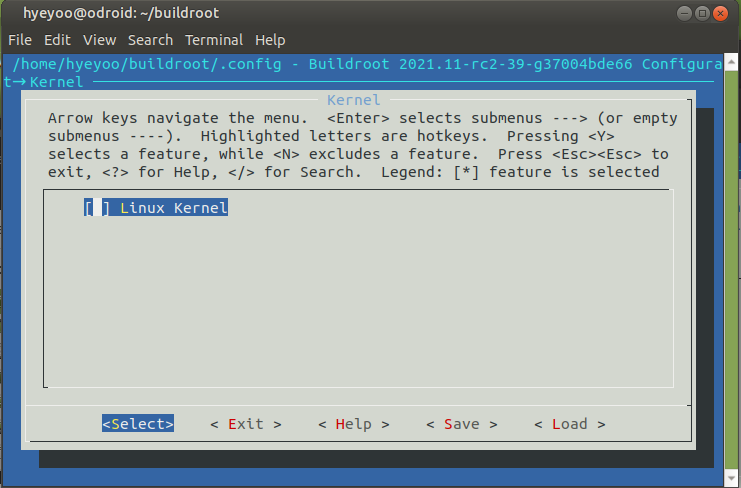Click the .config path header line
This screenshot has height=488, width=741.
click(367, 64)
